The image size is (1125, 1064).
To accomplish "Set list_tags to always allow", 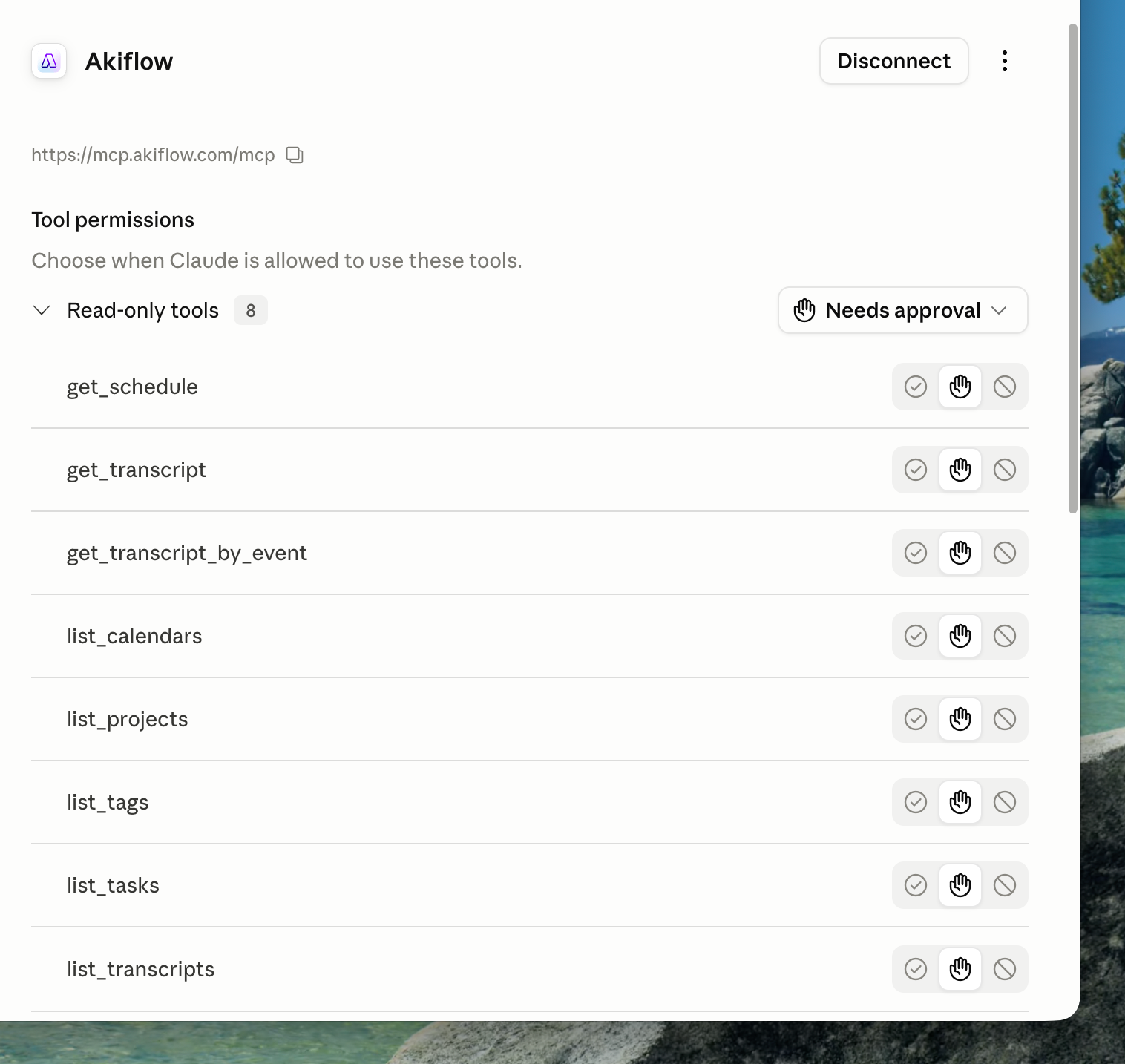I will tap(916, 802).
